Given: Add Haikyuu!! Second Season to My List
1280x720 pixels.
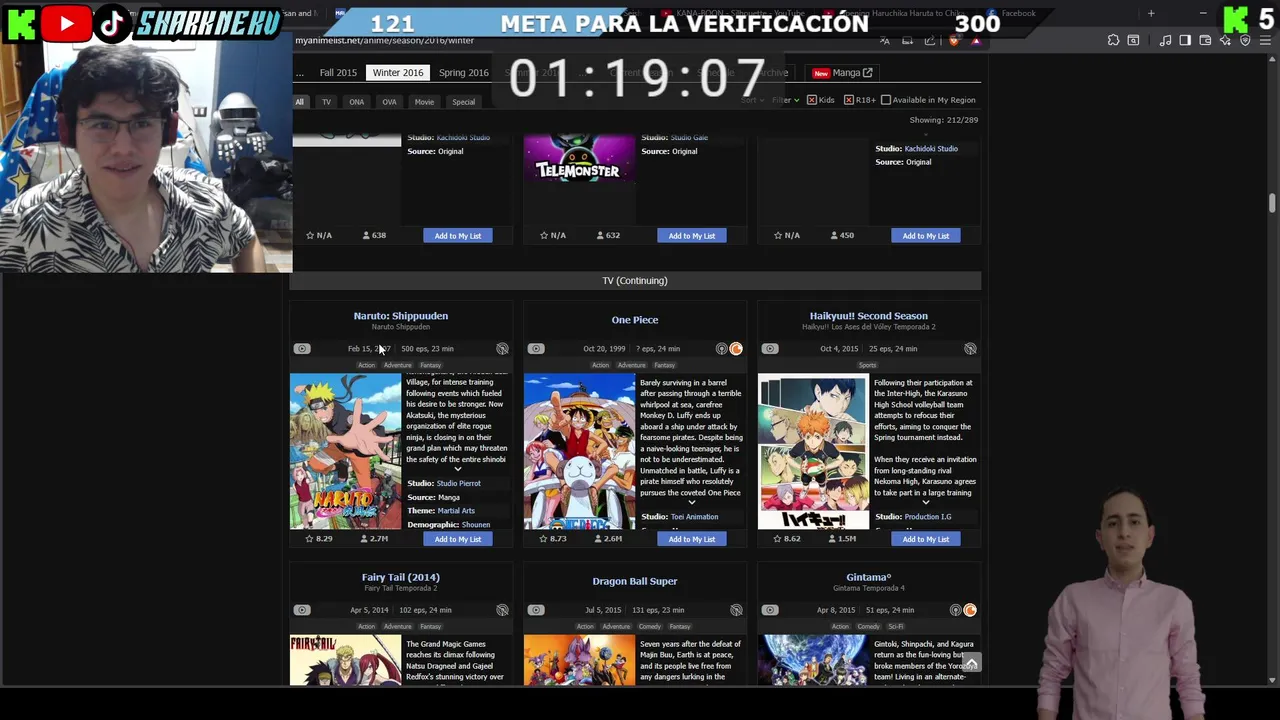Looking at the screenshot, I should coord(926,539).
